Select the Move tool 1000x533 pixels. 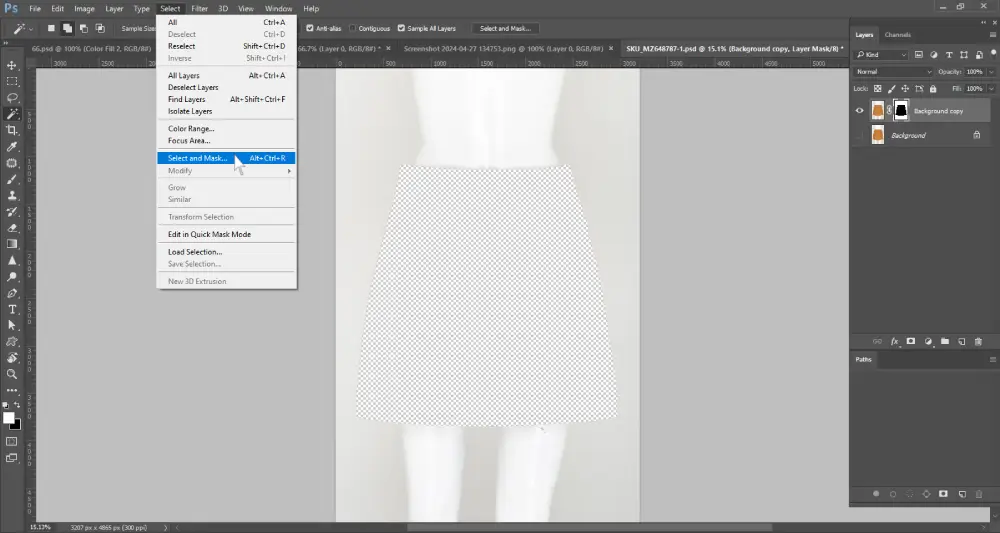point(11,65)
